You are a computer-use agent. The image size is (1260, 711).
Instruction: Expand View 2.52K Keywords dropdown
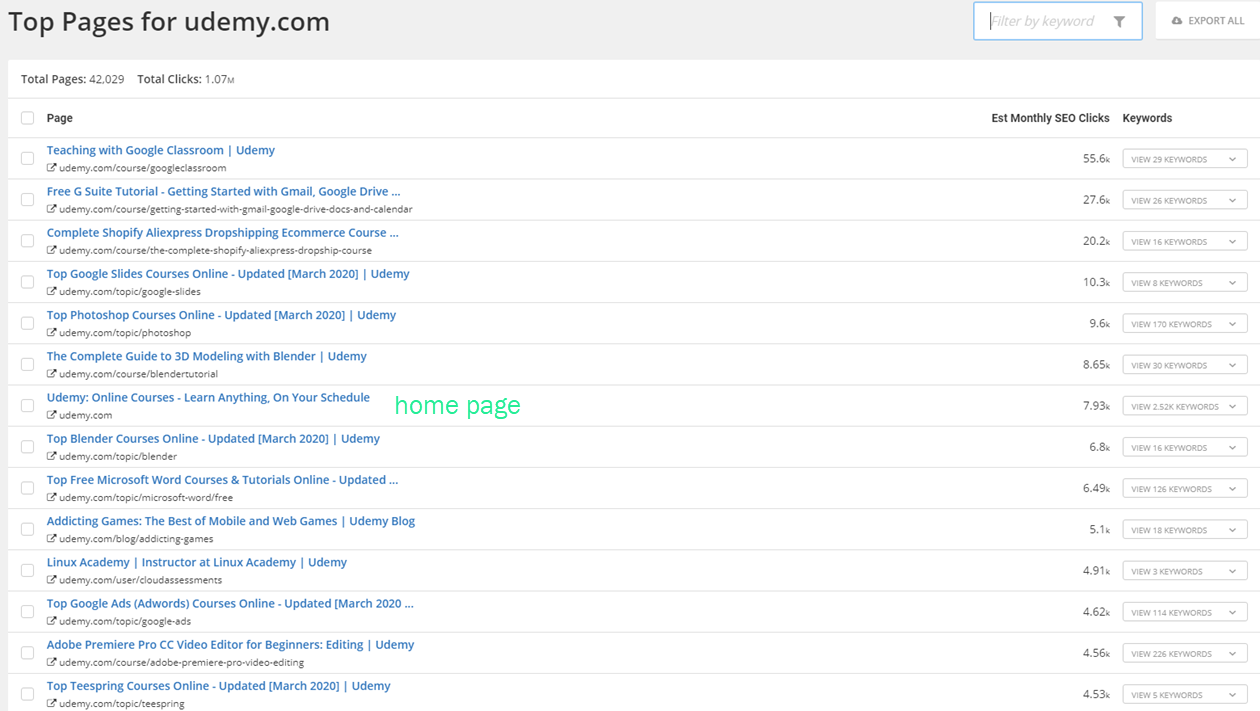pyautogui.click(x=1185, y=406)
